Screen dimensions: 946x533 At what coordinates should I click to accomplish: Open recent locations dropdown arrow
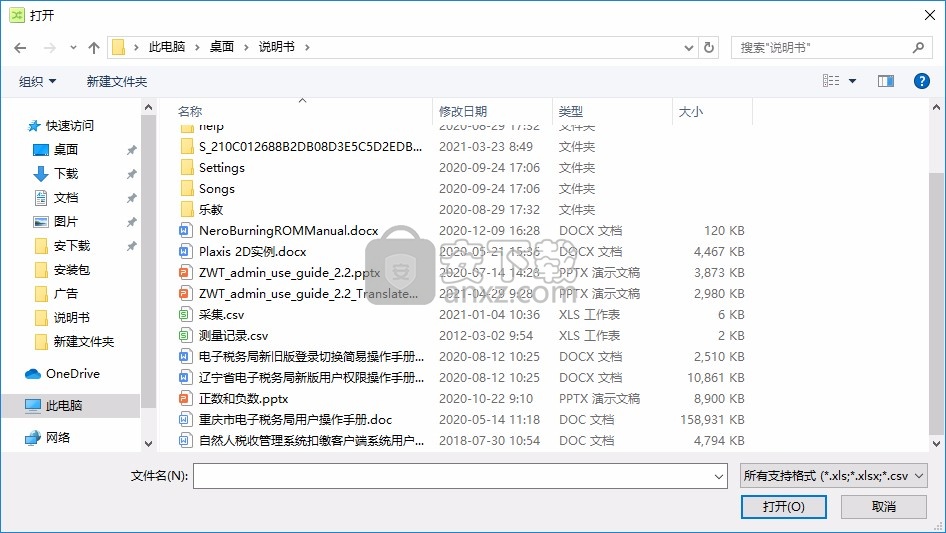[x=73, y=47]
